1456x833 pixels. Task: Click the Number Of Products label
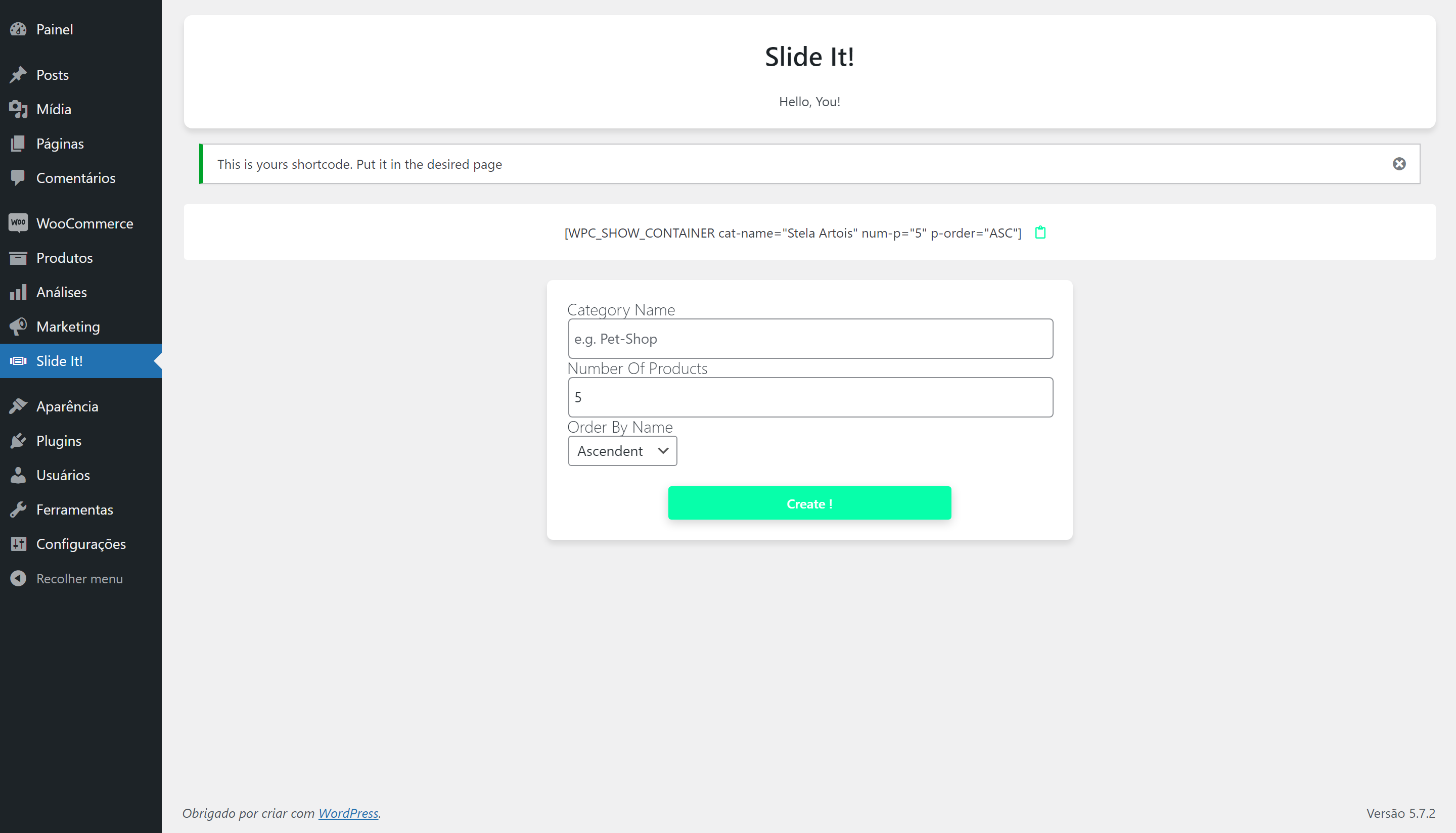638,368
